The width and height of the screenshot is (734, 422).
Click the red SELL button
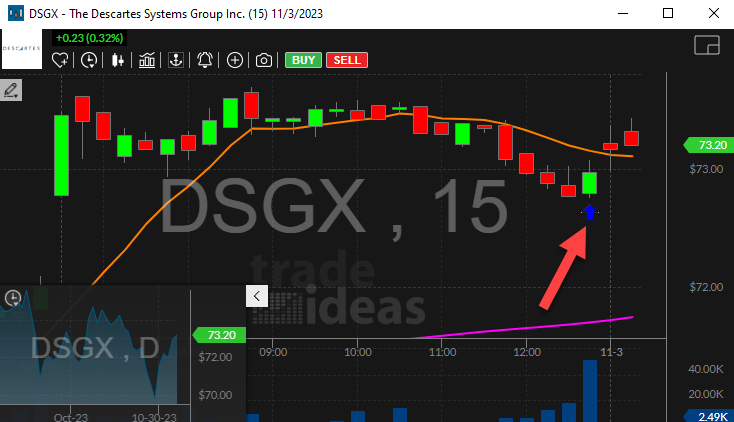pos(347,60)
